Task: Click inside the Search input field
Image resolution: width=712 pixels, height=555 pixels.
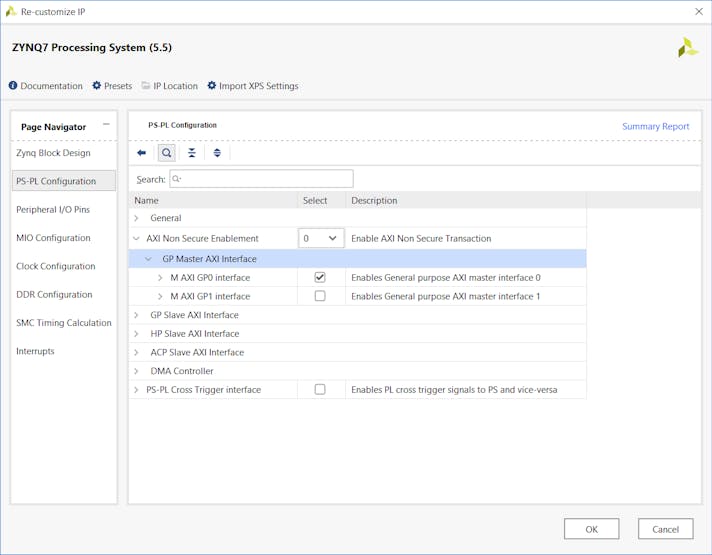Action: (x=262, y=179)
